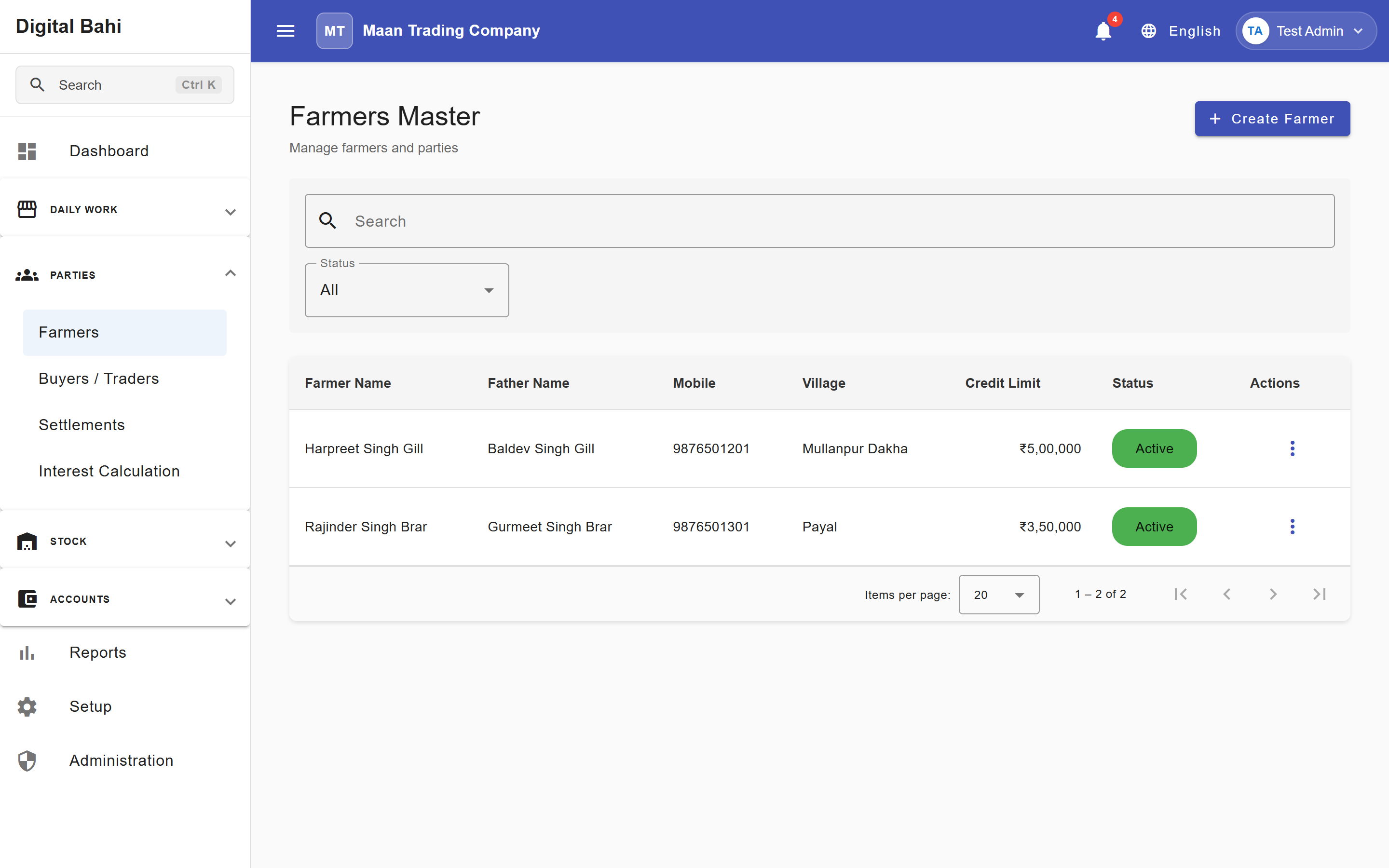Open the items per page dropdown
The width and height of the screenshot is (1389, 868).
pyautogui.click(x=999, y=595)
